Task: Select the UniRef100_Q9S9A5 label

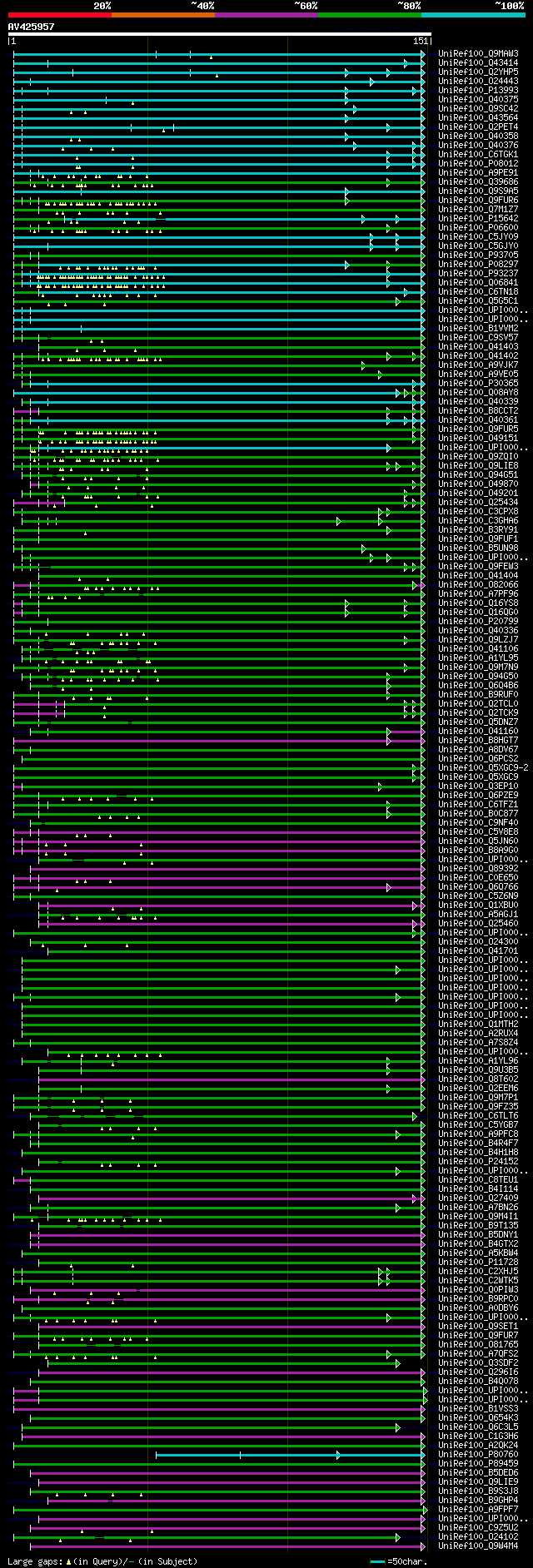Action: (478, 191)
